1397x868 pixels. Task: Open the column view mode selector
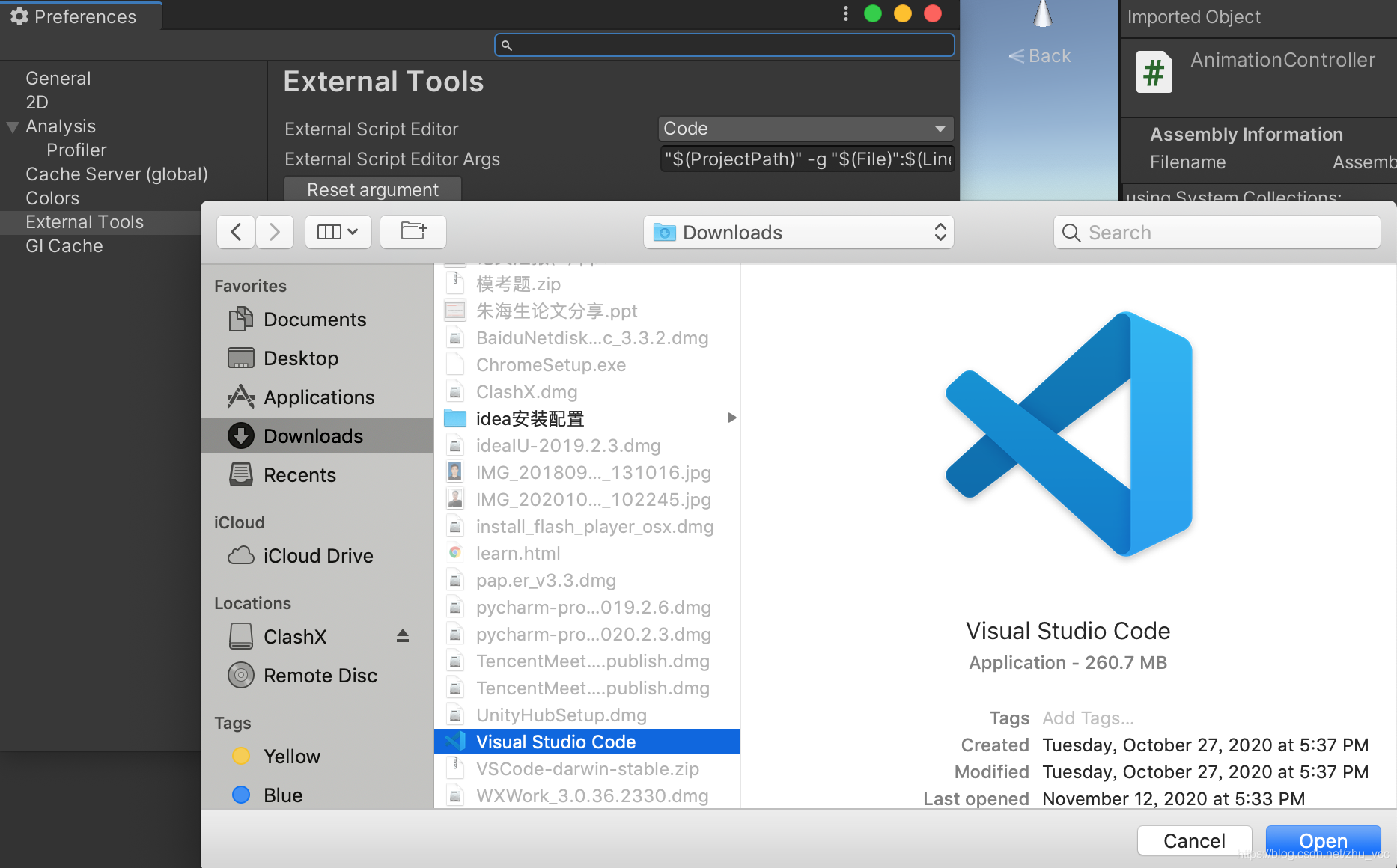(338, 232)
